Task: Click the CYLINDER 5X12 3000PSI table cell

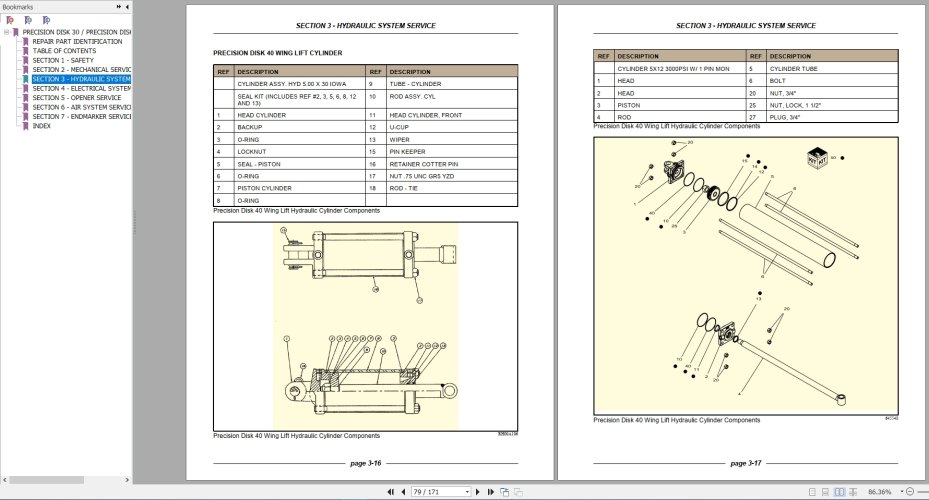Action: (x=680, y=69)
